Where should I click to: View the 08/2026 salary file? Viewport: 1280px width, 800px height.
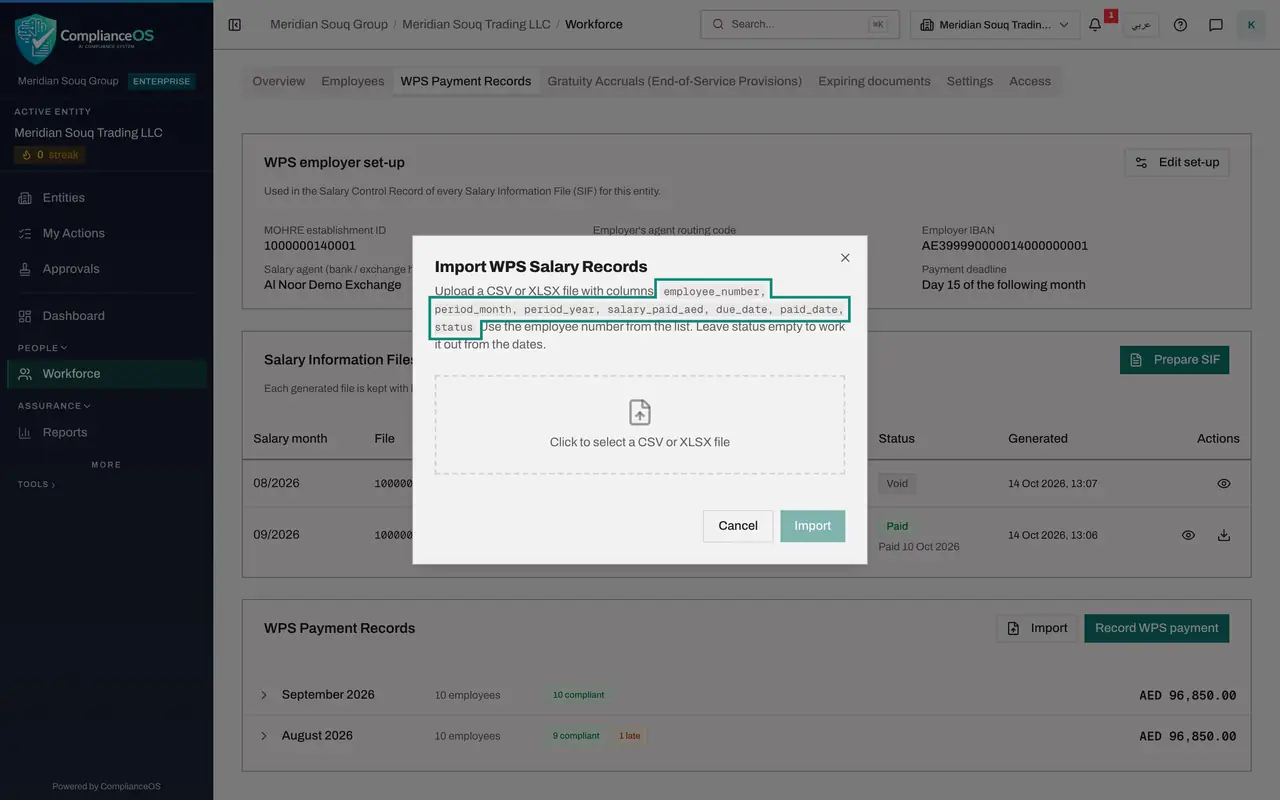1223,483
